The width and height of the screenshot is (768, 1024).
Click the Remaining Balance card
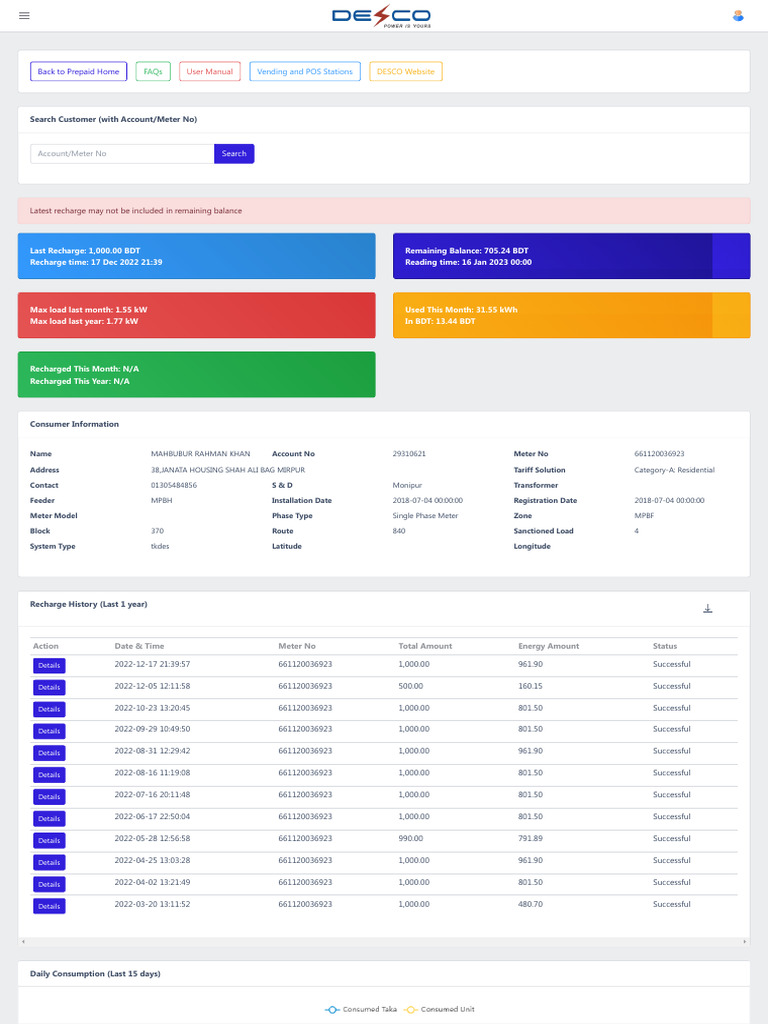tap(571, 256)
